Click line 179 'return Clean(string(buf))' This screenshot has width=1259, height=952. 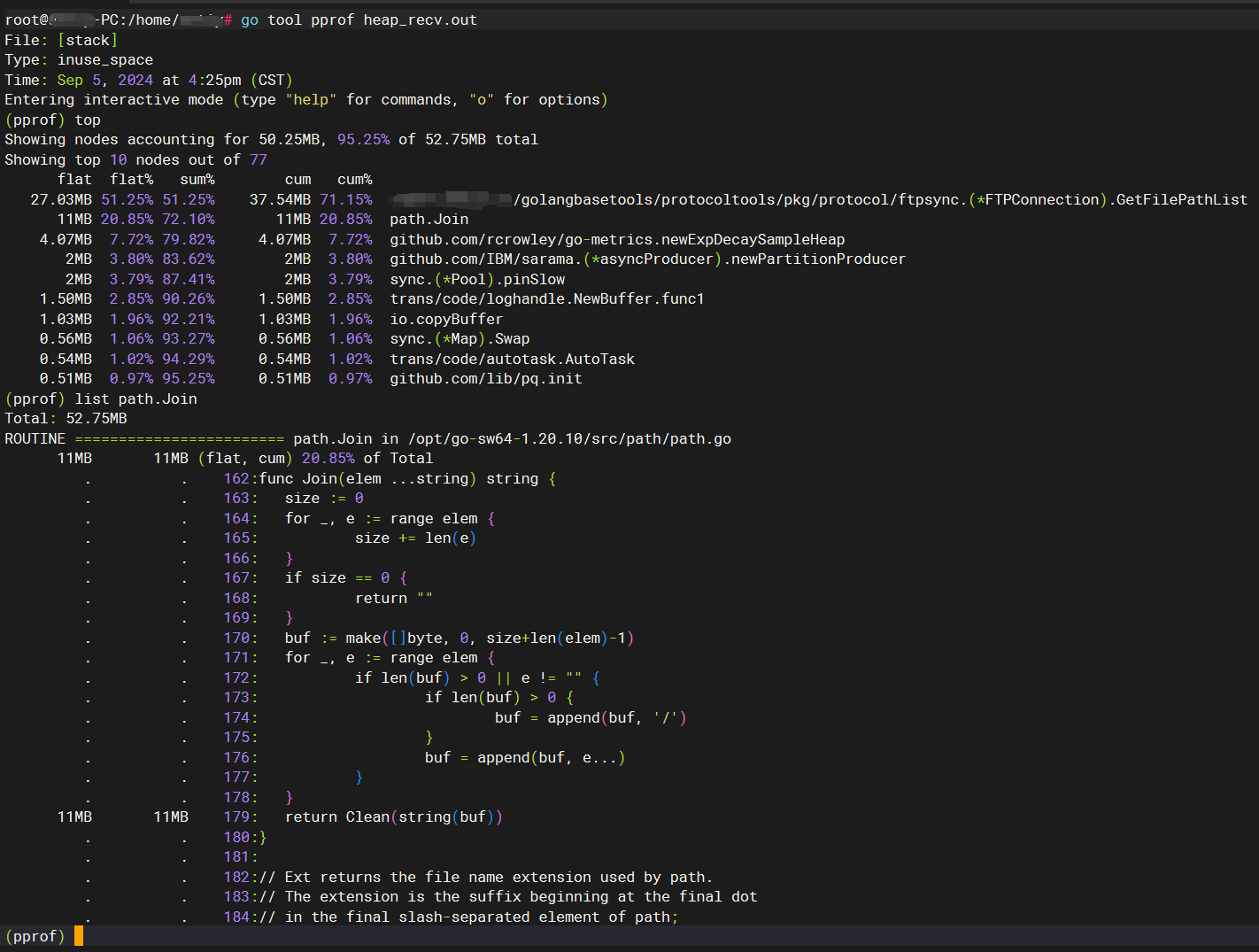[393, 817]
